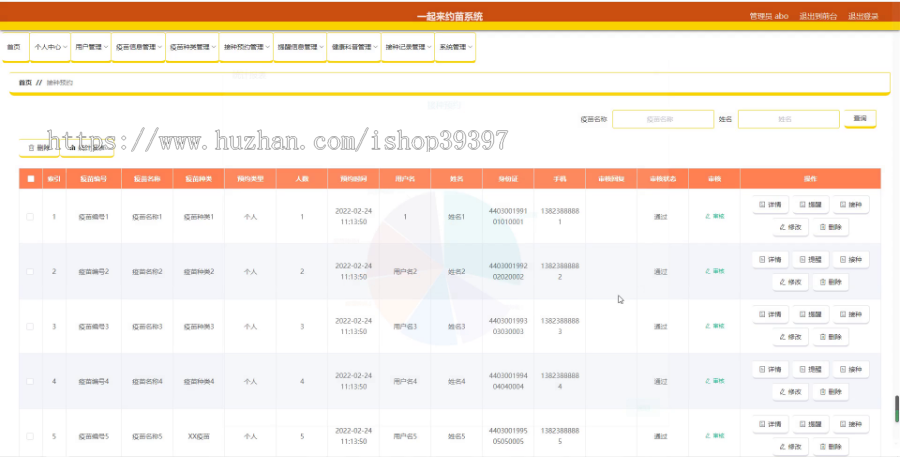The height and width of the screenshot is (457, 900).
Task: Click the 审核状态 column header
Action: pos(662,179)
